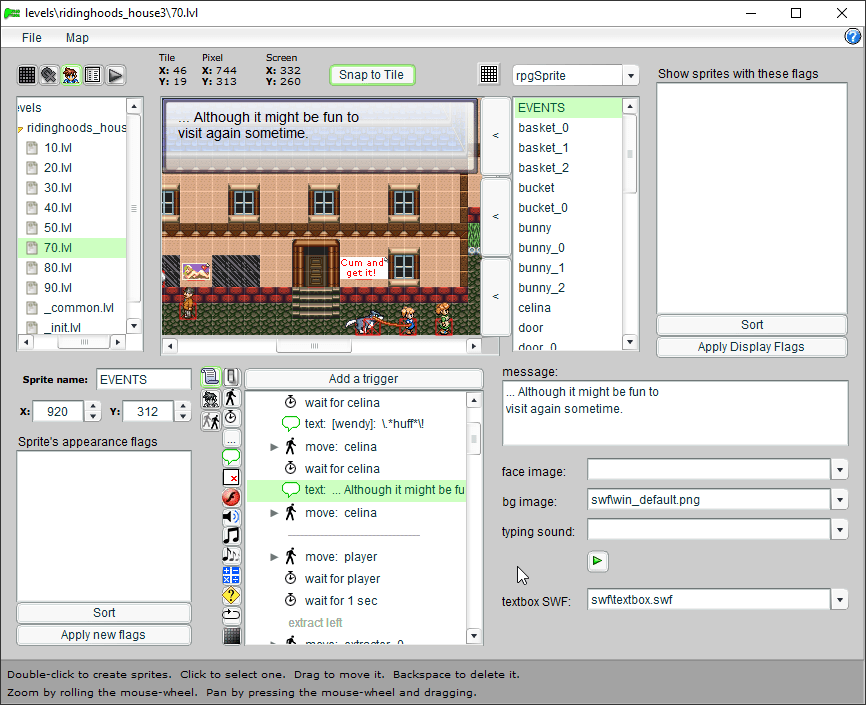The width and height of the screenshot is (866, 705).
Task: Click the stopwatch wait trigger icon
Action: click(x=231, y=417)
